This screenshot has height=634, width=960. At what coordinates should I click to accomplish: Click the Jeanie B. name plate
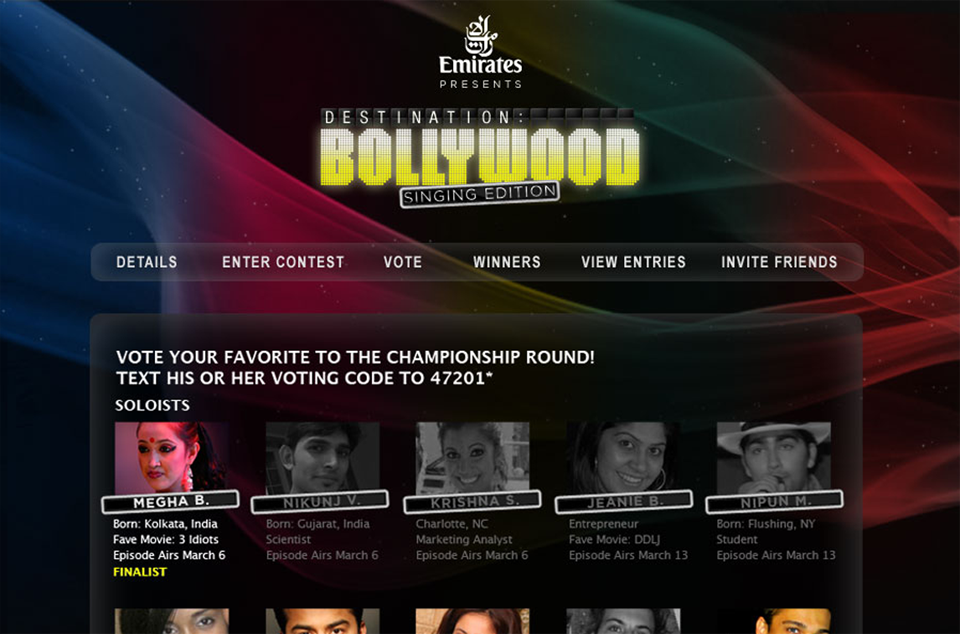pyautogui.click(x=624, y=502)
